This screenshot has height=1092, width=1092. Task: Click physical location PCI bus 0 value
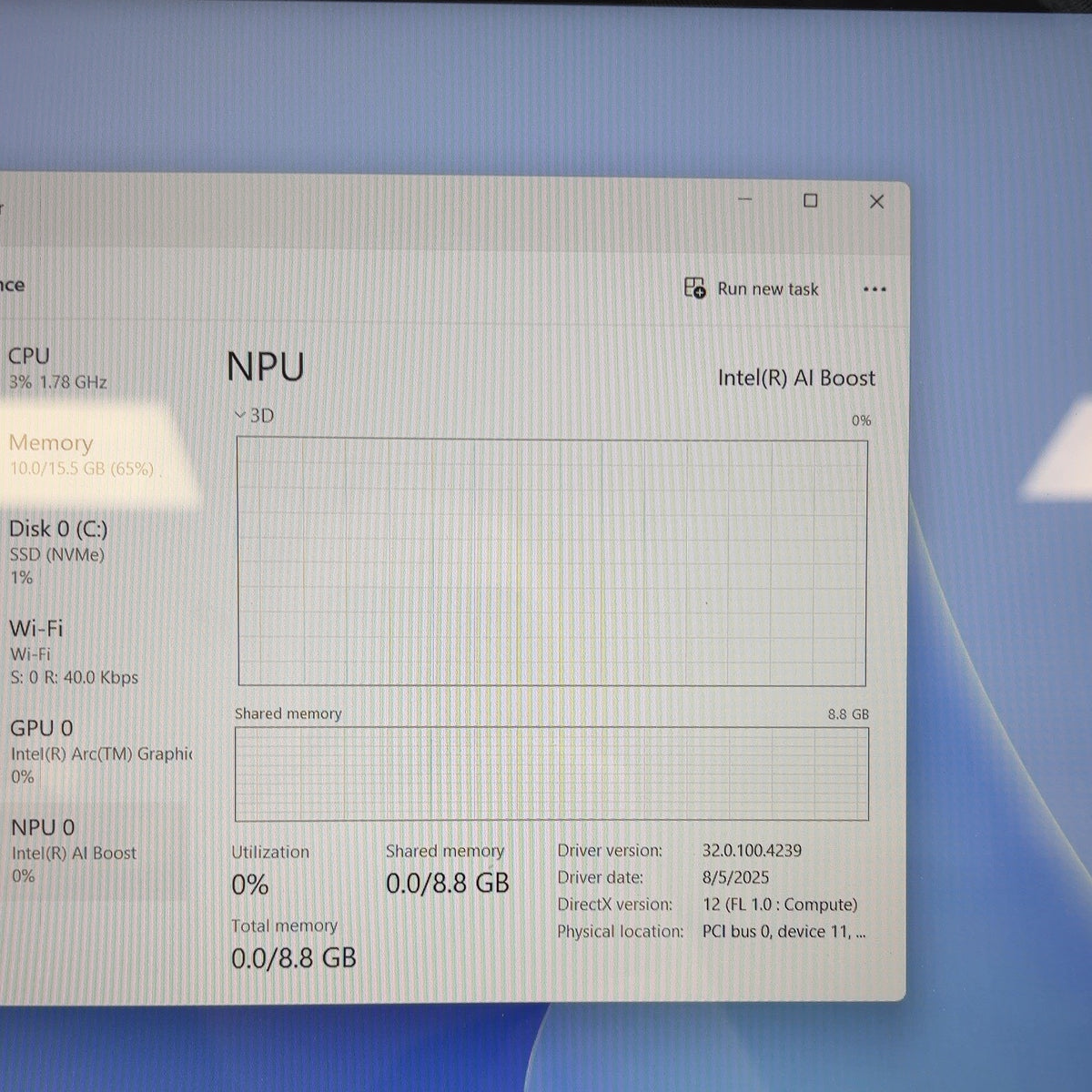coord(784,931)
